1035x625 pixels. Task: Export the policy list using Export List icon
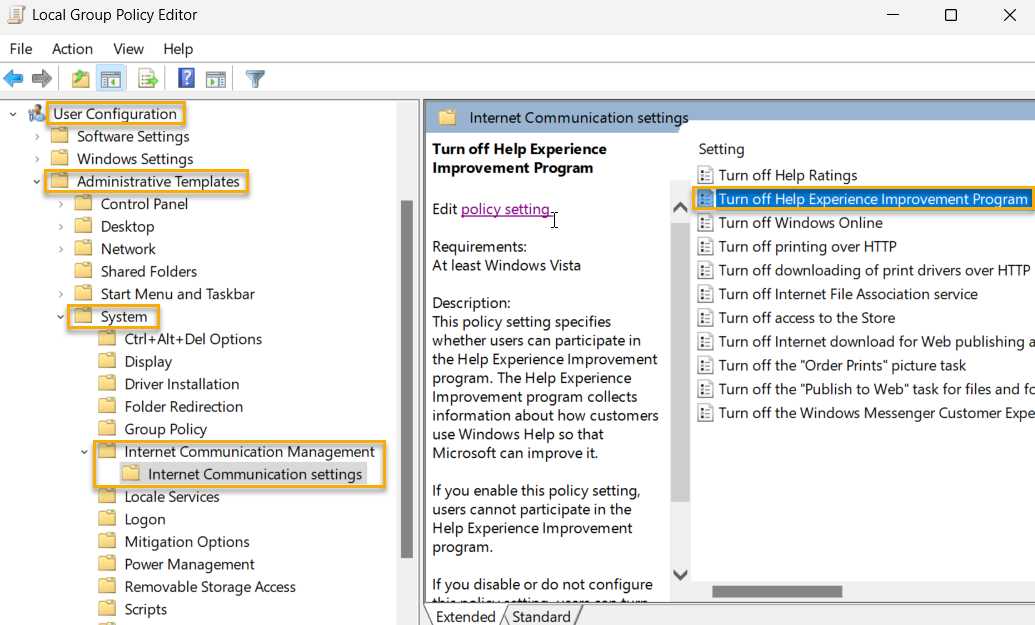145,78
